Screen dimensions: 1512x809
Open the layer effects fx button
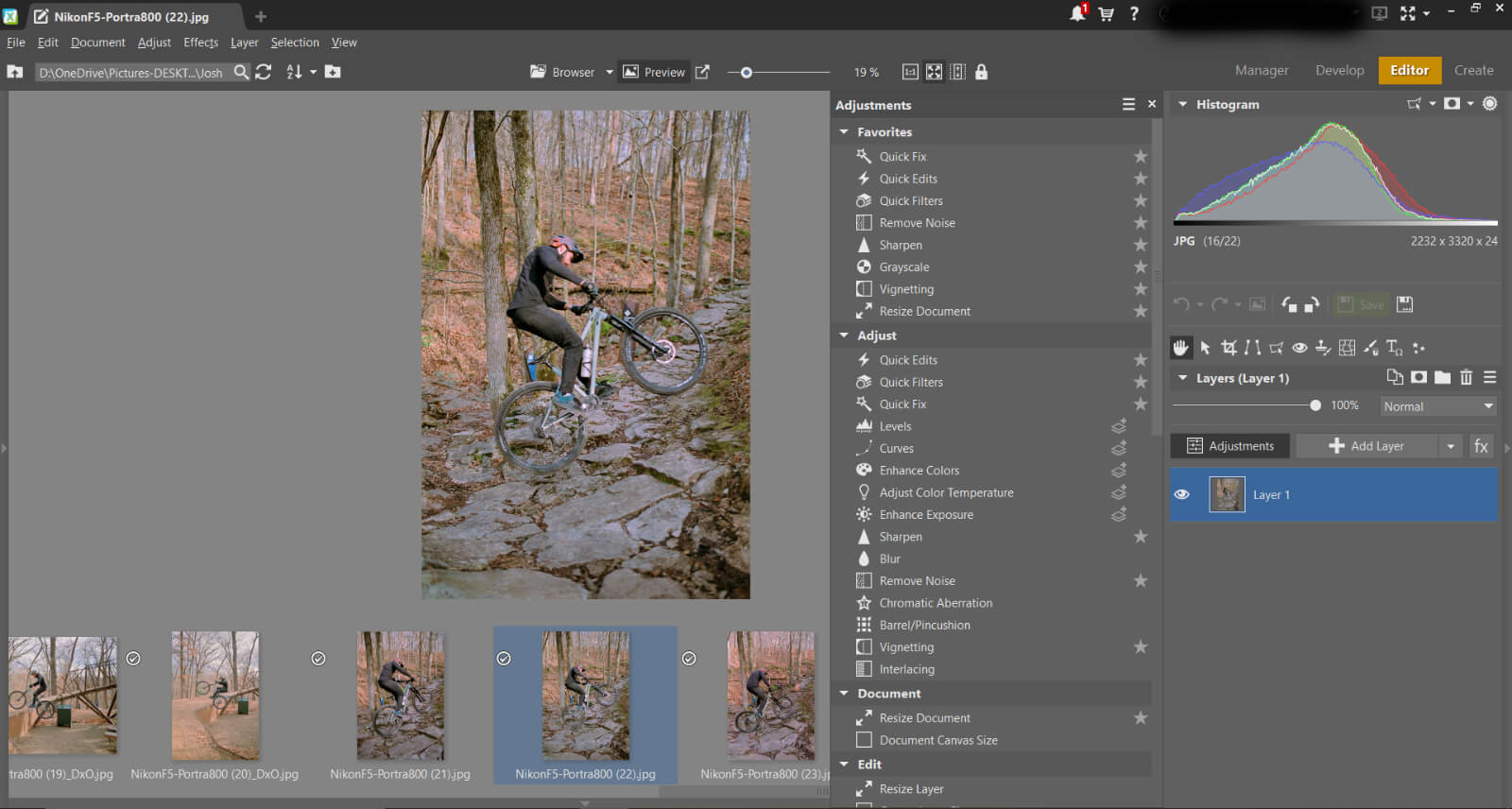point(1481,446)
